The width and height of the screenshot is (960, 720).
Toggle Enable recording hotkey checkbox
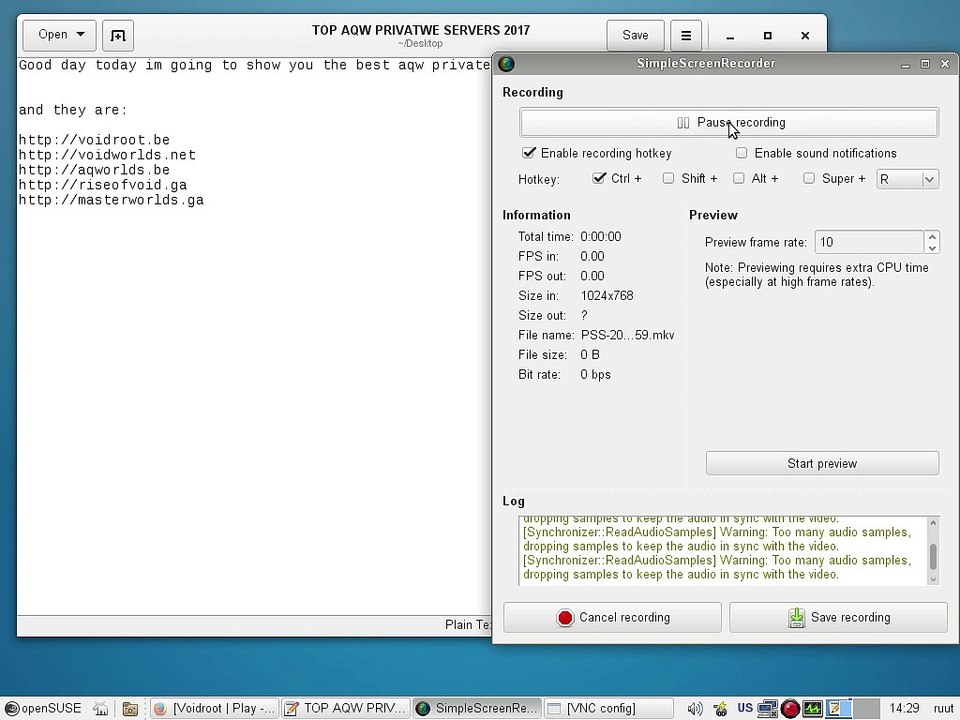(x=529, y=152)
